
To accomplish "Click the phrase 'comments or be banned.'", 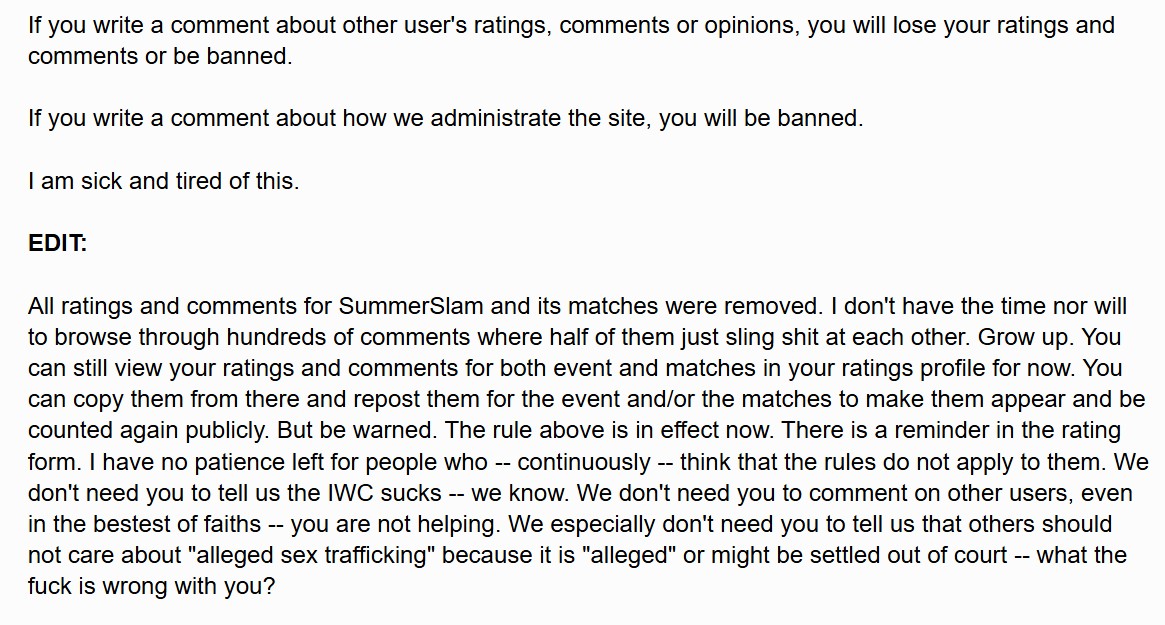I will point(160,57).
